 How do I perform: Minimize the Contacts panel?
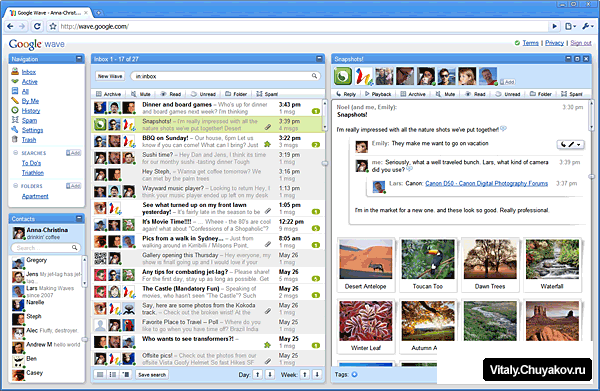(79, 218)
